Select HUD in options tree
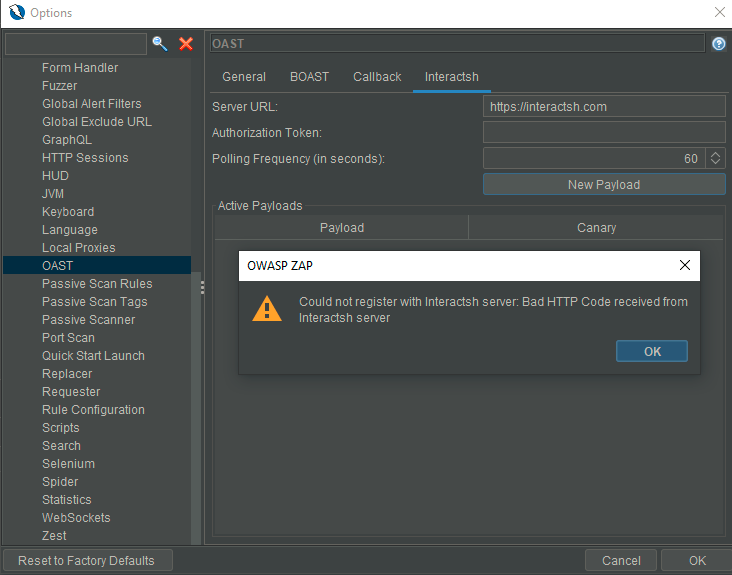Image resolution: width=732 pixels, height=575 pixels. tap(55, 175)
